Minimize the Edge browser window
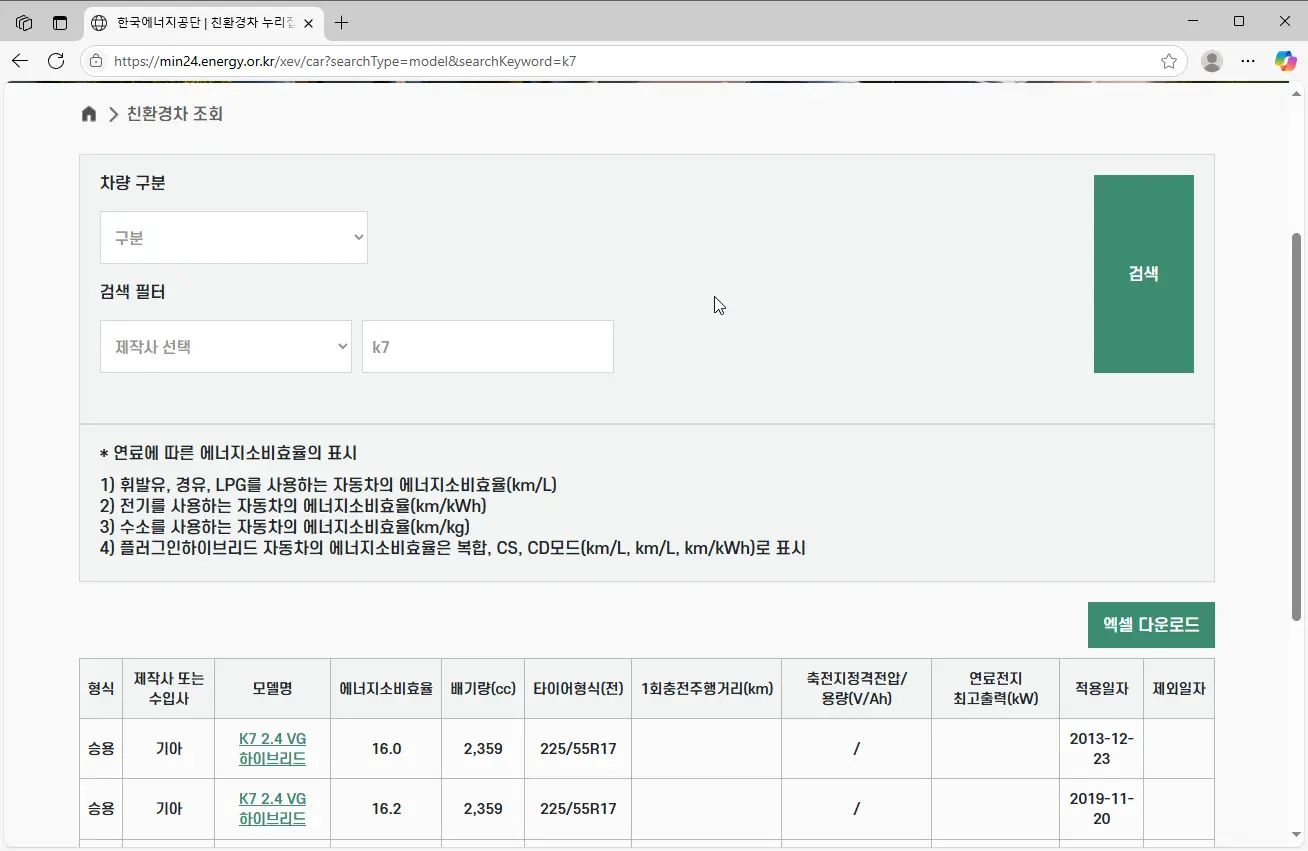This screenshot has height=851, width=1308. (x=1193, y=21)
